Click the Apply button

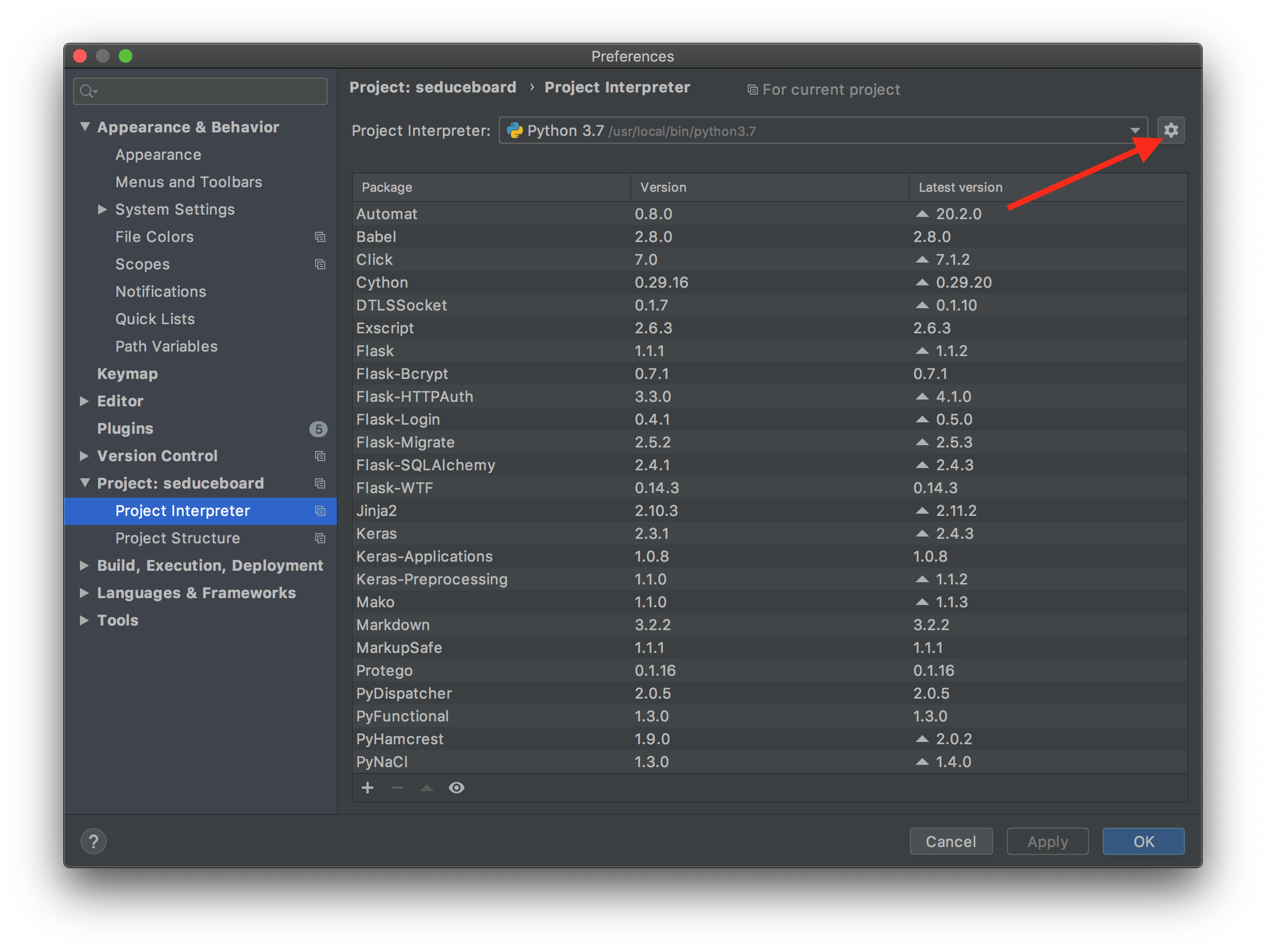coord(1047,841)
